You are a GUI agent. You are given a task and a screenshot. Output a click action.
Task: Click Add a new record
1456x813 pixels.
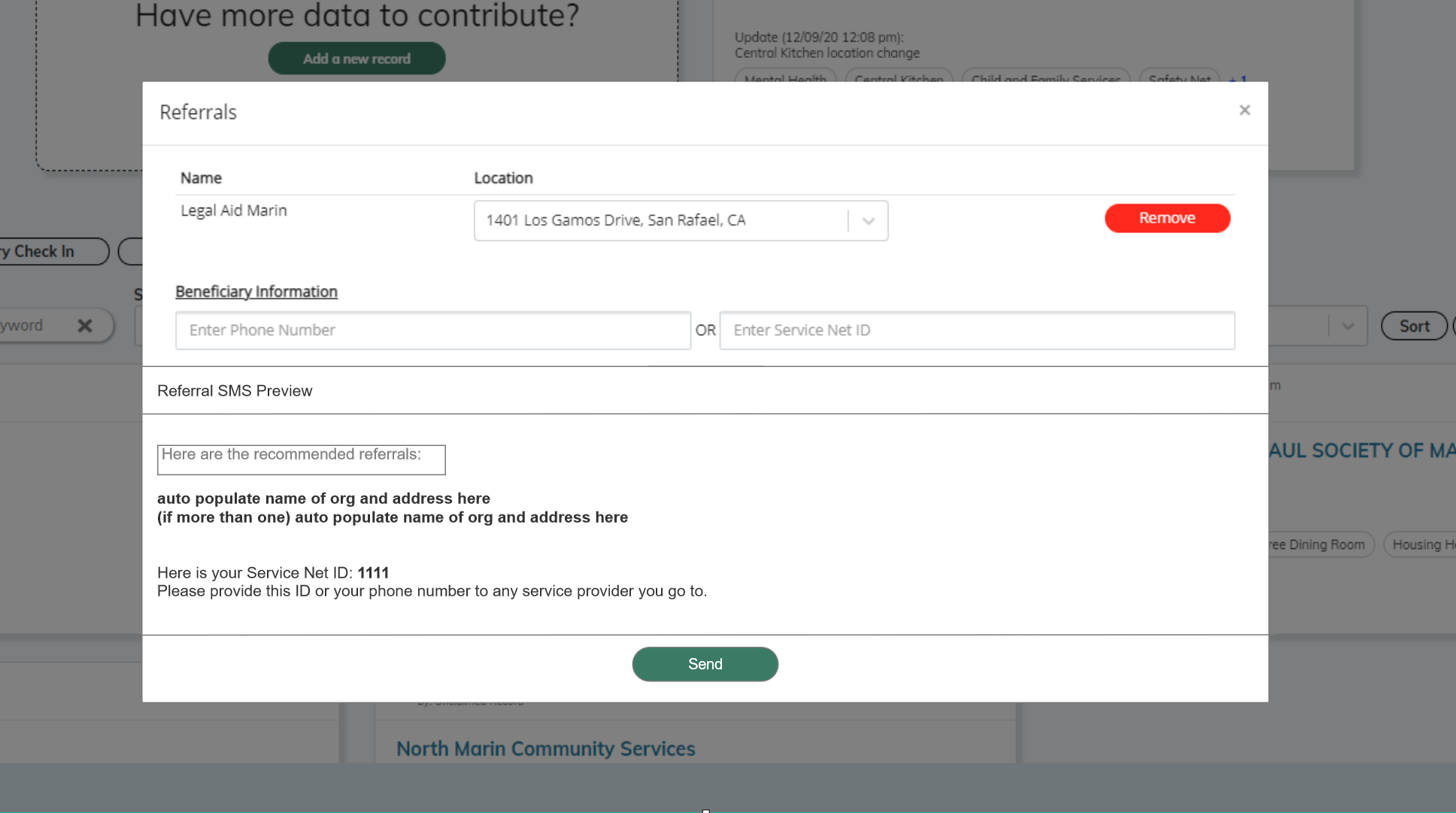tap(356, 58)
